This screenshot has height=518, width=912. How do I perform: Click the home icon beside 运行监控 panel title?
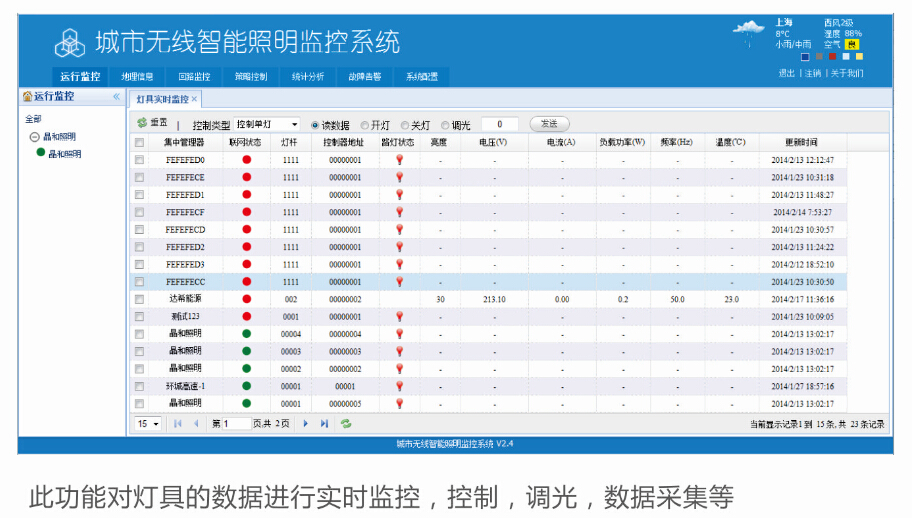(27, 96)
